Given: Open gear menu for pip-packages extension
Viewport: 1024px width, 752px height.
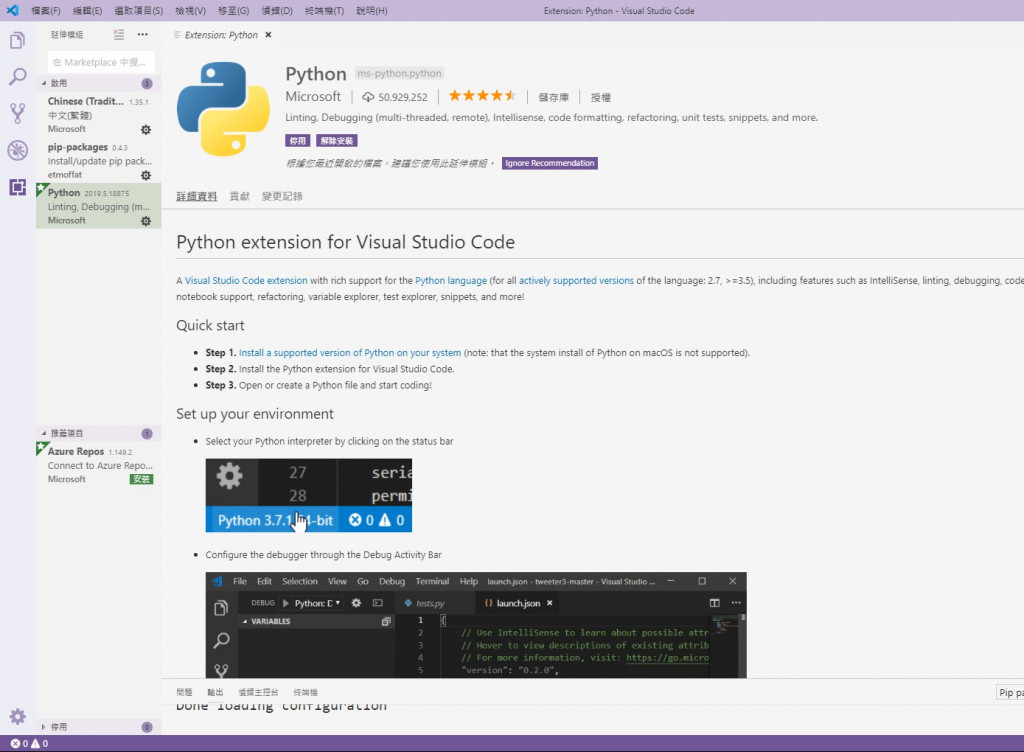Looking at the screenshot, I should click(x=146, y=175).
